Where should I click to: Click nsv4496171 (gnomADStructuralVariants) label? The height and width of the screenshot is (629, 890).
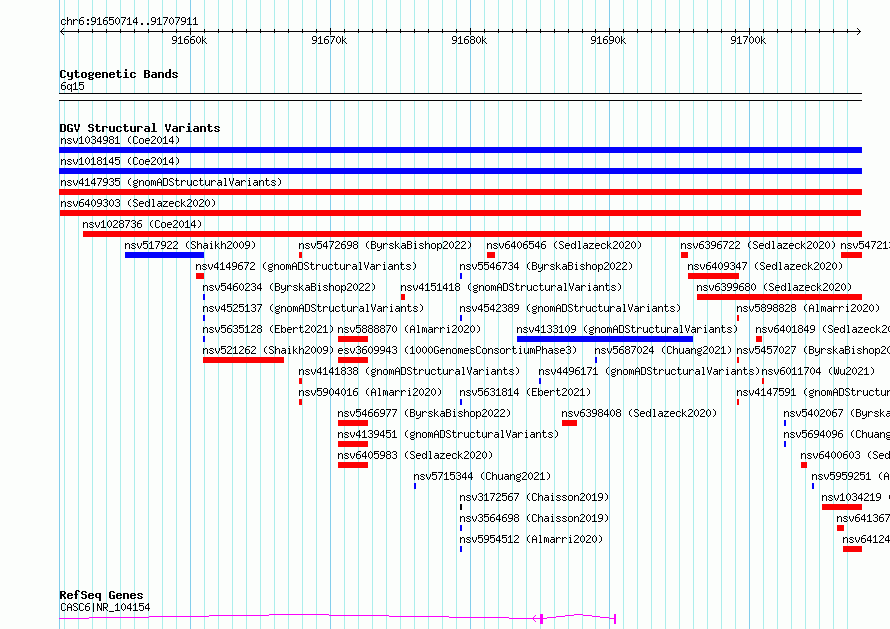point(649,371)
